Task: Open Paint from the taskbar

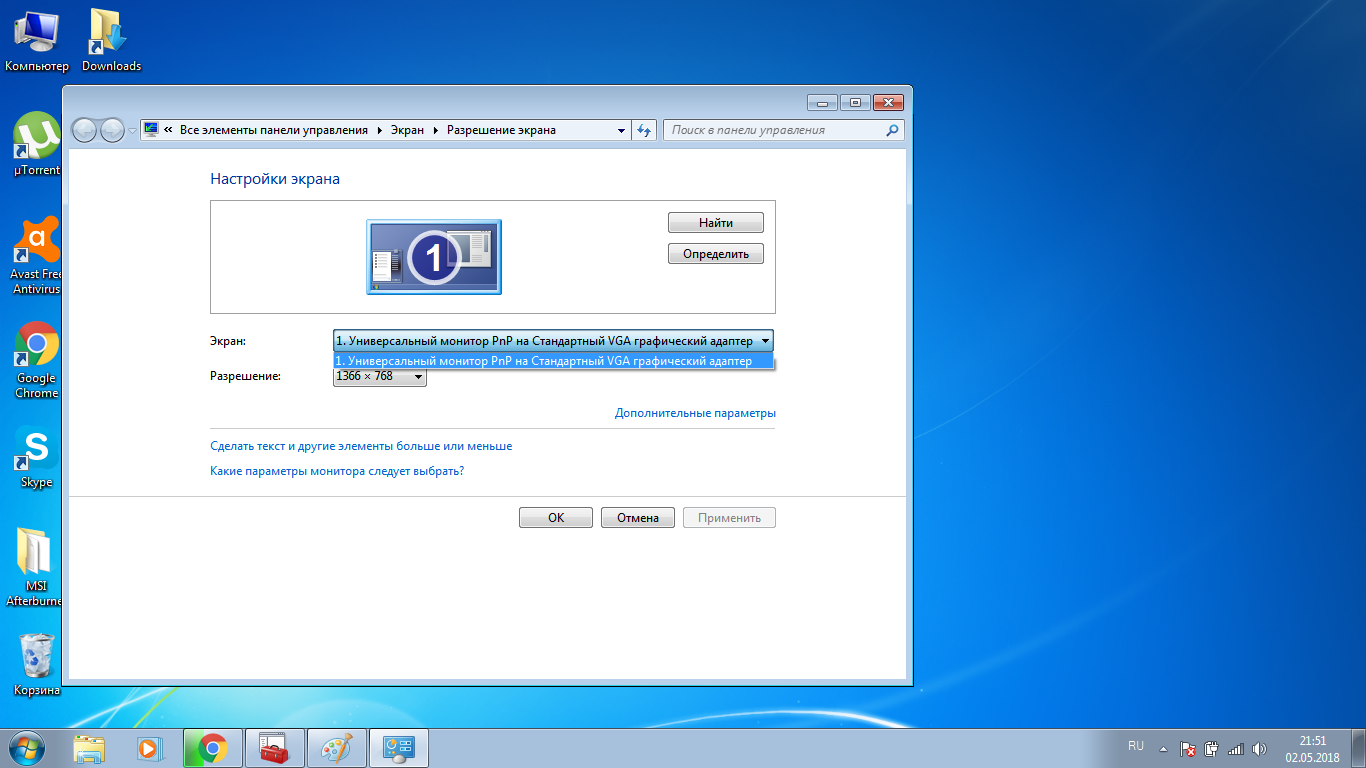Action: point(335,747)
